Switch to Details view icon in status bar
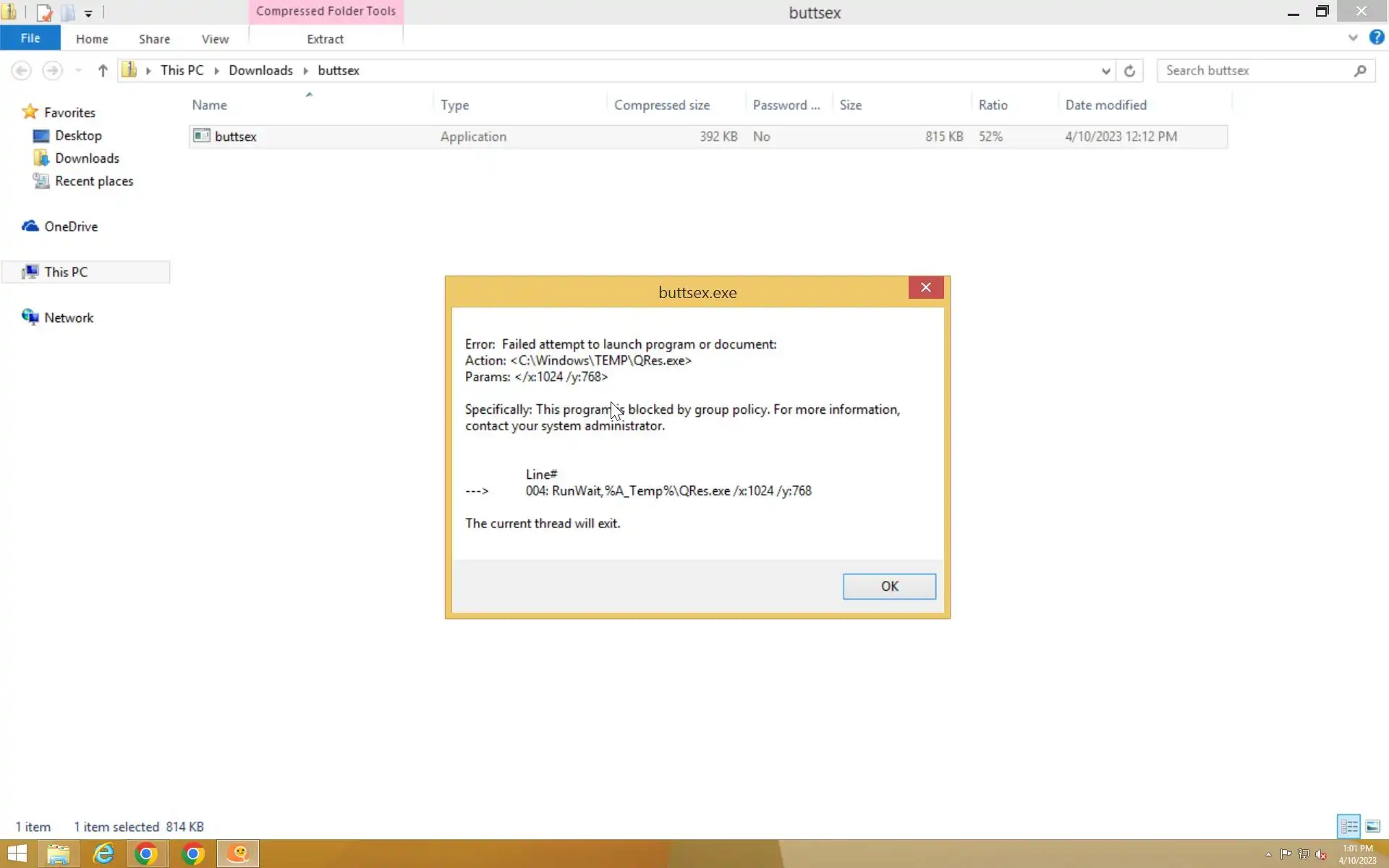1389x868 pixels. pyautogui.click(x=1348, y=826)
